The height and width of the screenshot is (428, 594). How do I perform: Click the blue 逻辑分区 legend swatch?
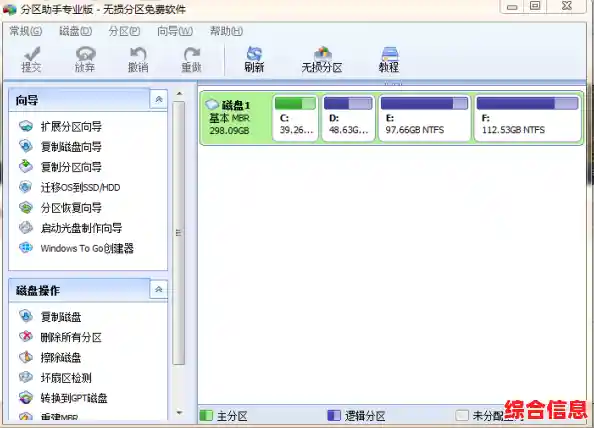pos(334,416)
